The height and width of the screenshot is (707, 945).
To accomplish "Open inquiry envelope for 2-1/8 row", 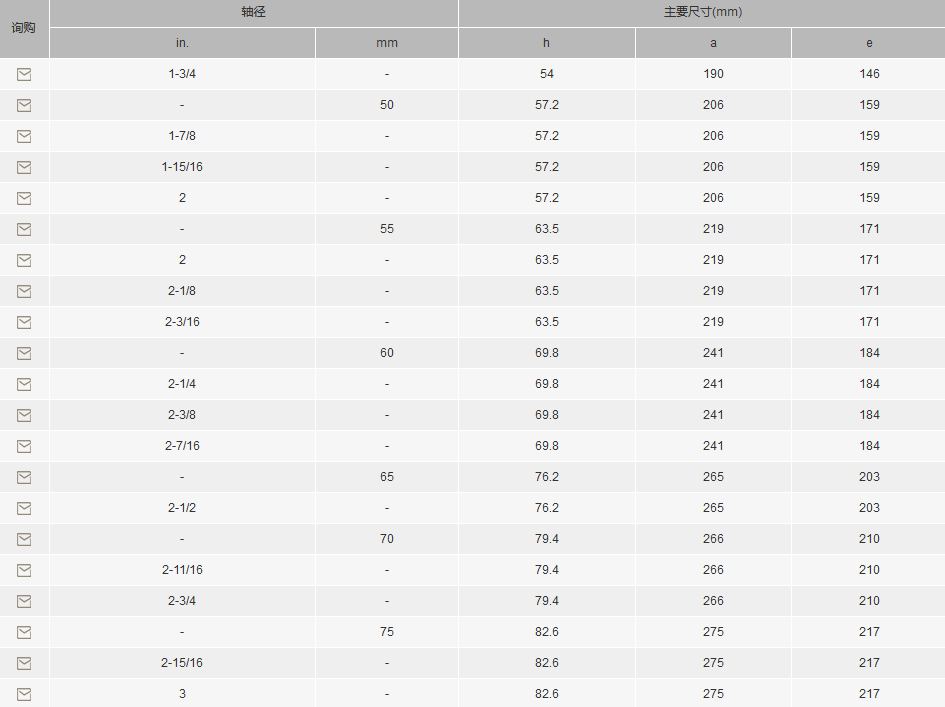I will (x=24, y=292).
